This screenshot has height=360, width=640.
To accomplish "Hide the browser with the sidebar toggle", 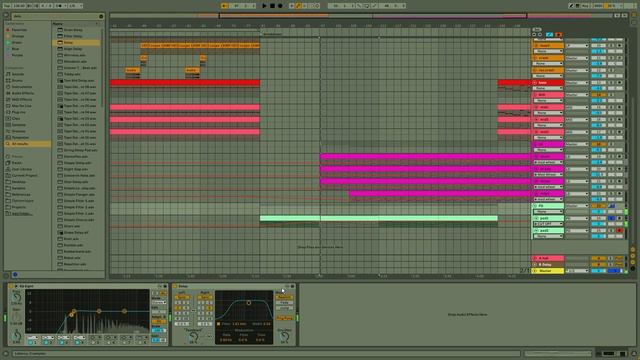I will point(6,16).
